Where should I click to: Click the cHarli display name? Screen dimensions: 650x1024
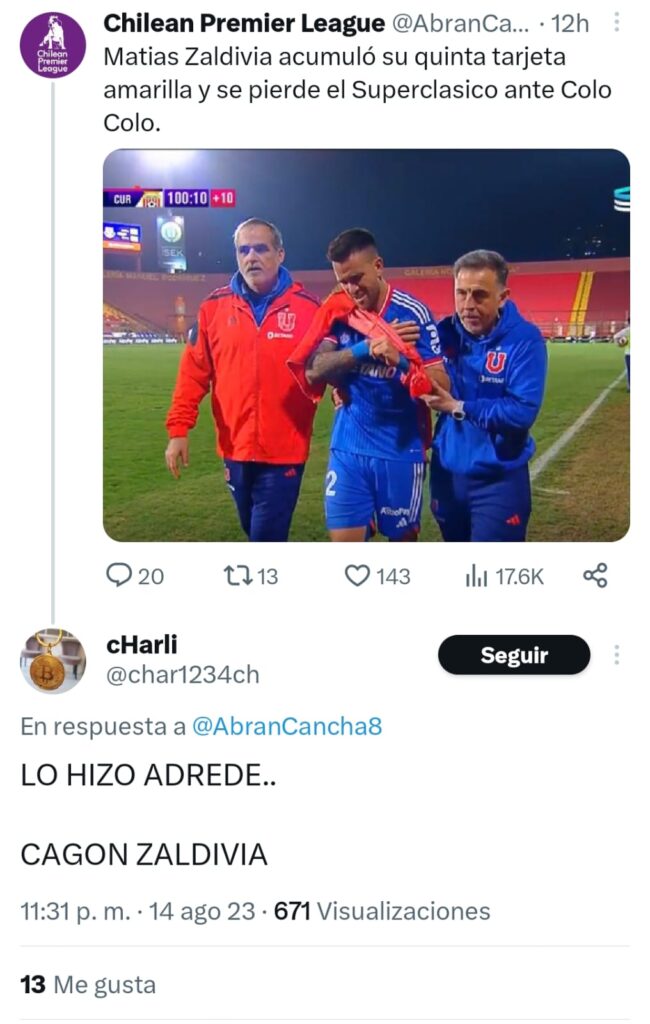[142, 644]
